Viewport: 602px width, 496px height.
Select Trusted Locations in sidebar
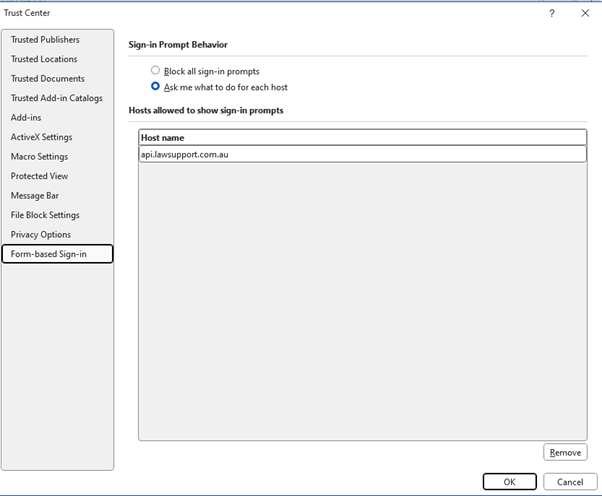[x=44, y=59]
